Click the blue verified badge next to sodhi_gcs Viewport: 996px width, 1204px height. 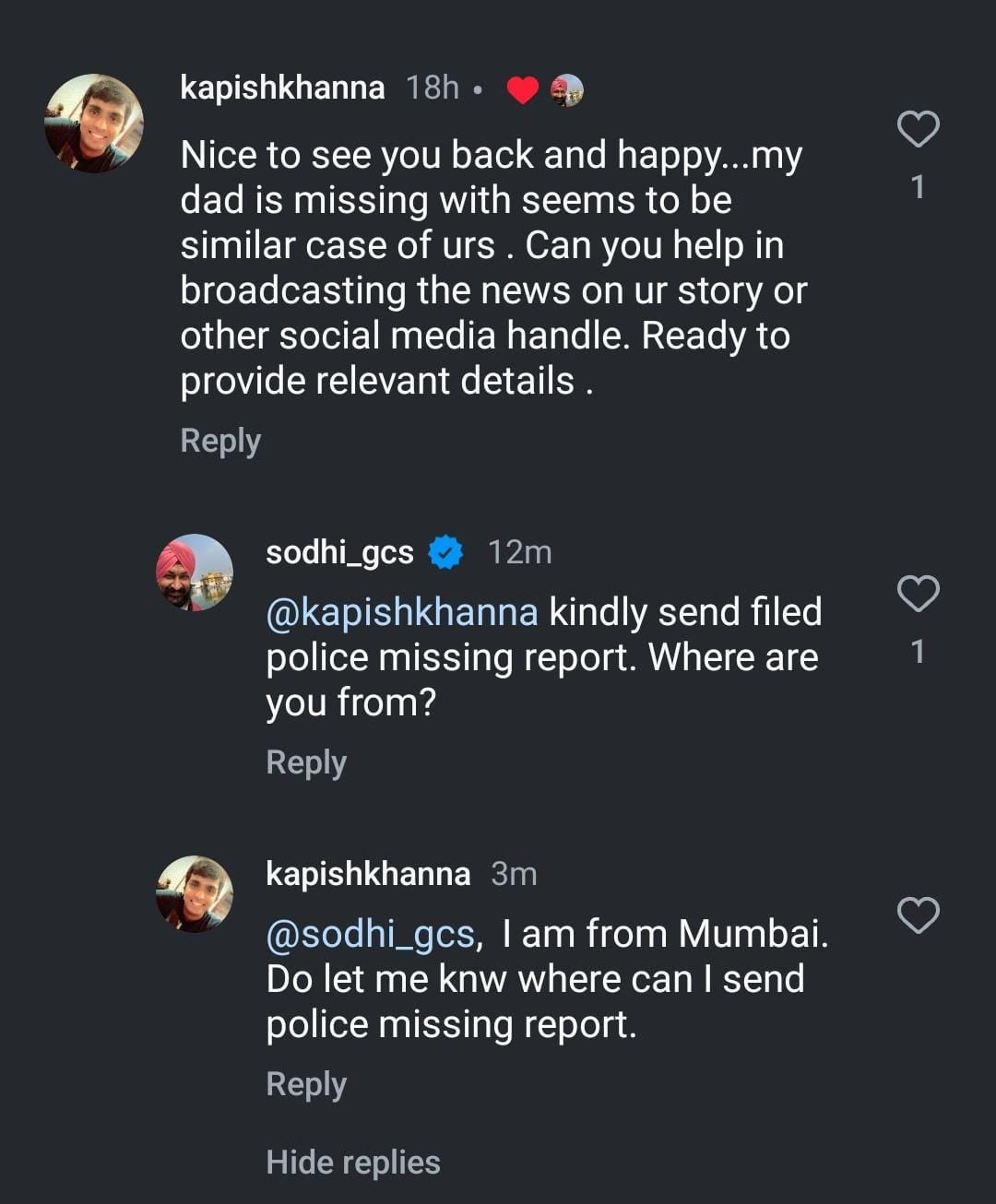point(446,553)
